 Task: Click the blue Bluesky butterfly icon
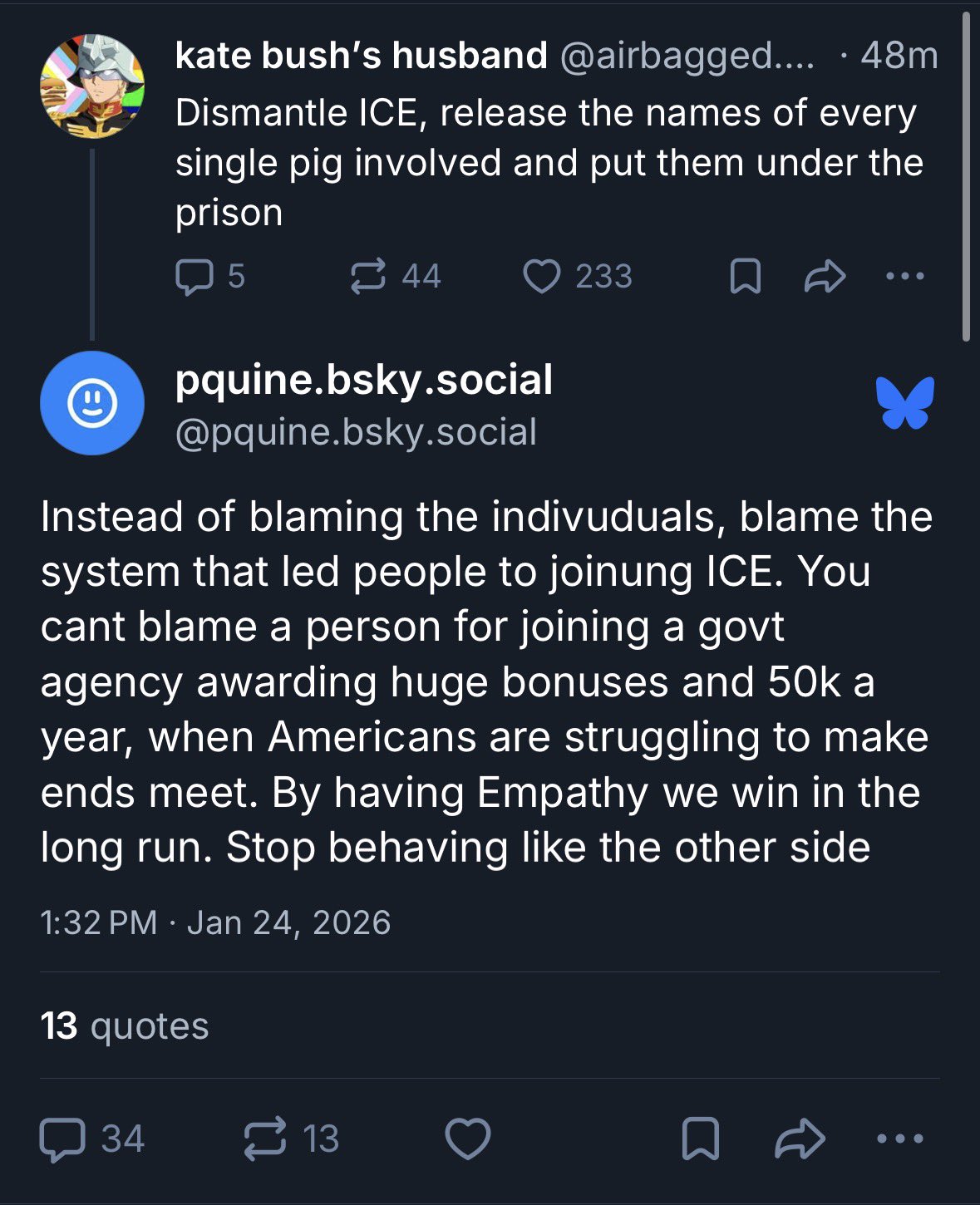click(905, 403)
